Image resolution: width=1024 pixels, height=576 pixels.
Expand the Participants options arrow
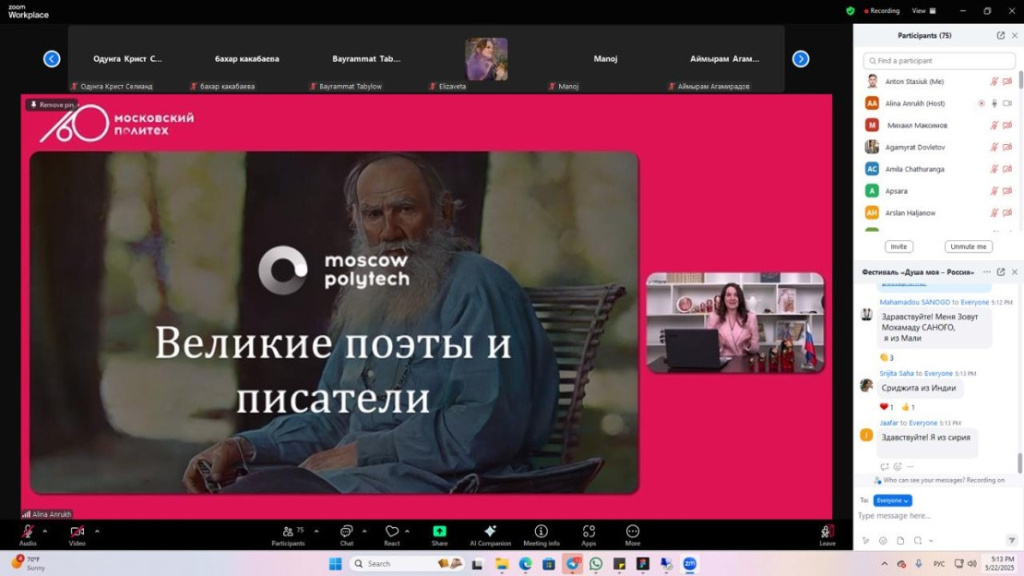tap(316, 531)
